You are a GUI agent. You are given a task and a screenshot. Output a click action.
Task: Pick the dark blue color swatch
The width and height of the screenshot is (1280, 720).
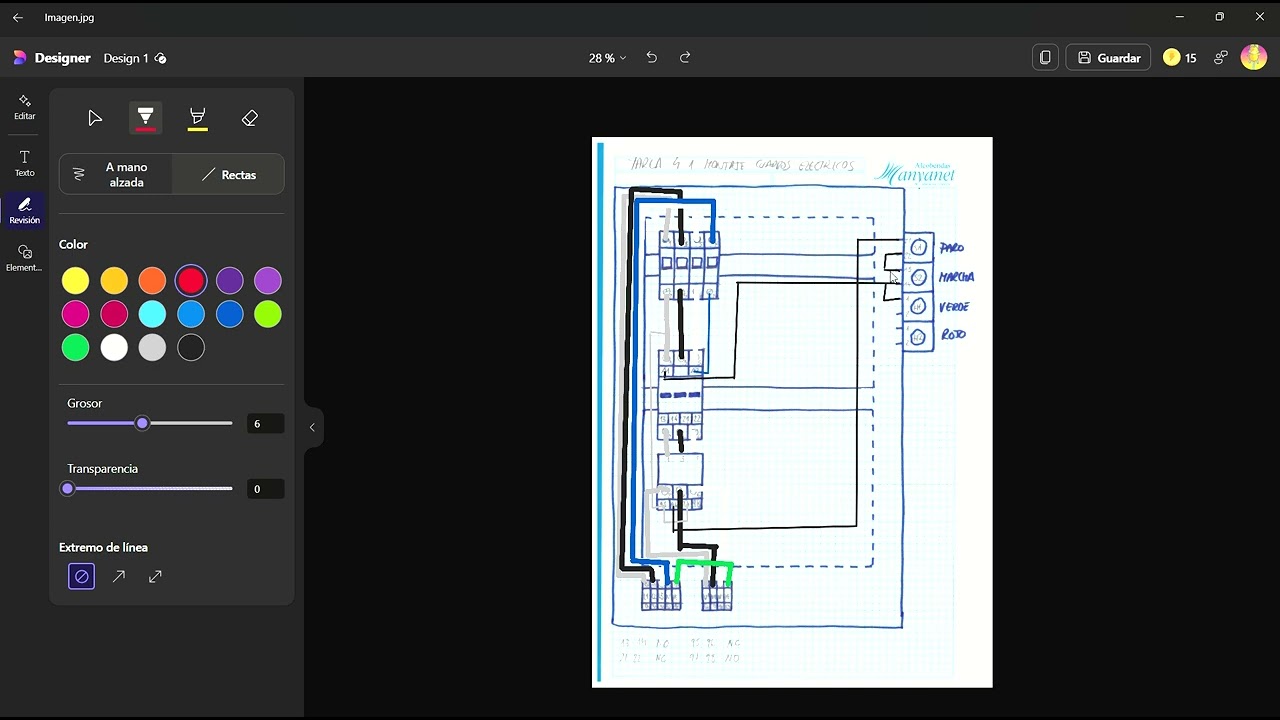point(229,314)
